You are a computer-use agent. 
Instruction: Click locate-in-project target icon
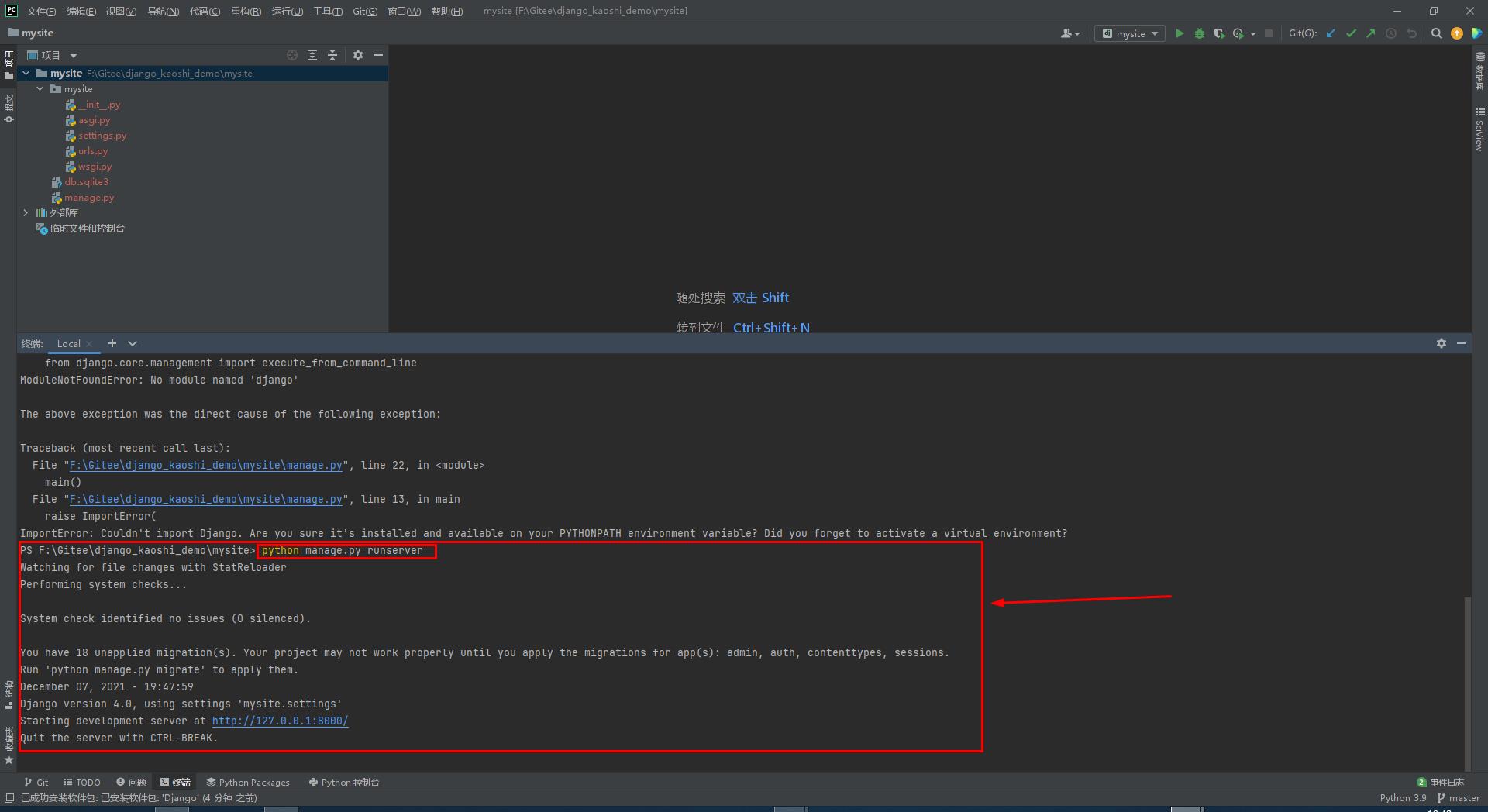(x=292, y=55)
